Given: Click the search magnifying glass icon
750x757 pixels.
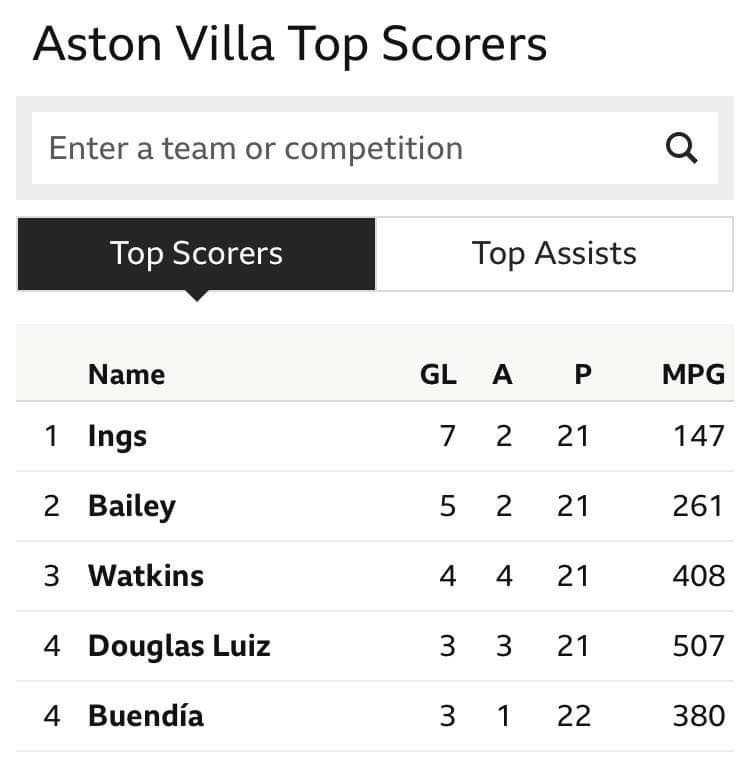Looking at the screenshot, I should [x=681, y=149].
